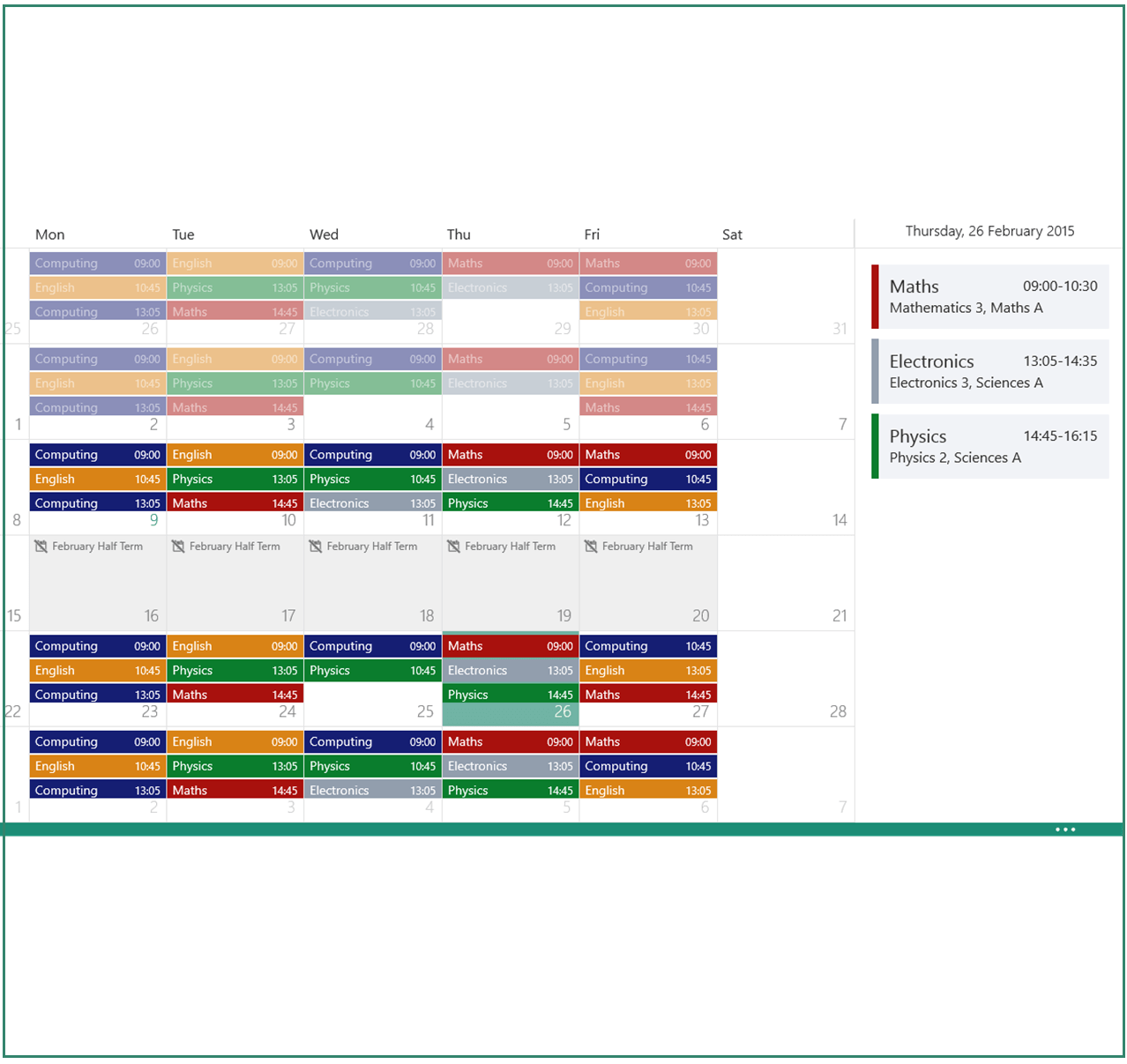Click the Tue column header
The height and width of the screenshot is (1064, 1127).
183,234
